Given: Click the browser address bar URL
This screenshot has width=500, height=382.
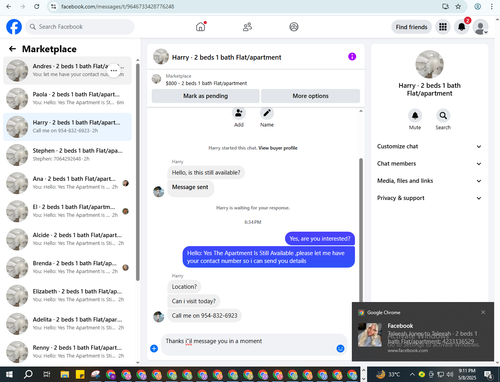Looking at the screenshot, I should point(117,7).
